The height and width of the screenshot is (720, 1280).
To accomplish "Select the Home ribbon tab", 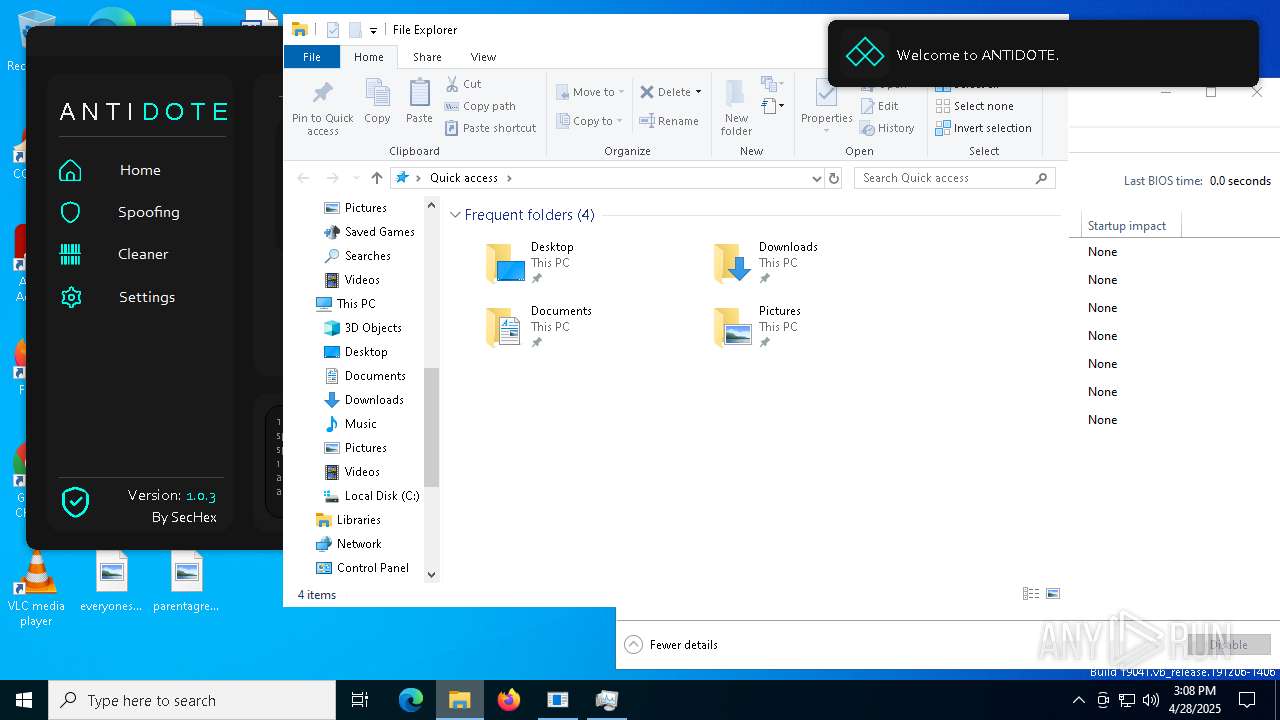I will tap(369, 57).
